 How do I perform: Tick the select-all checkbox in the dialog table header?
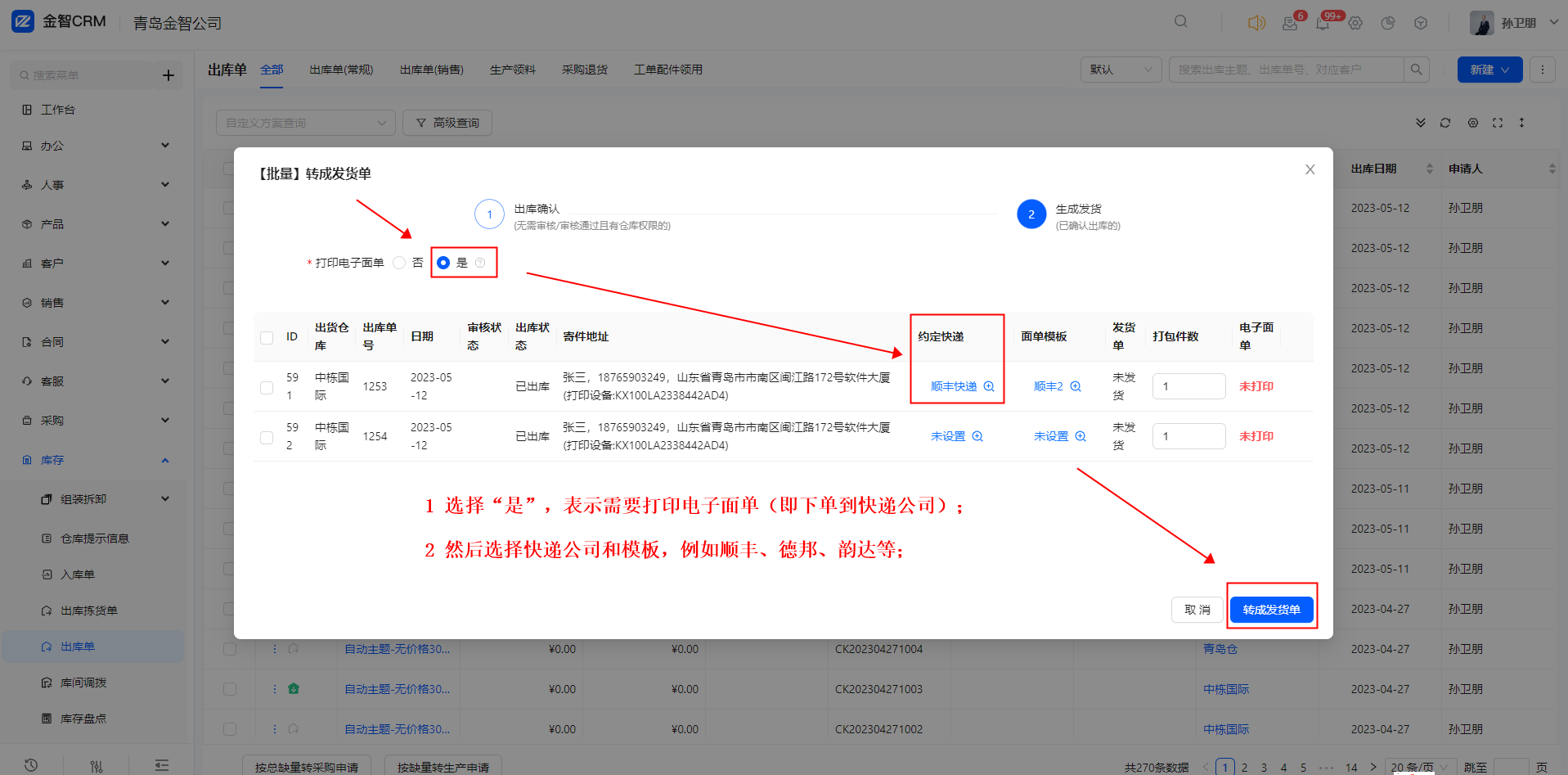(267, 337)
